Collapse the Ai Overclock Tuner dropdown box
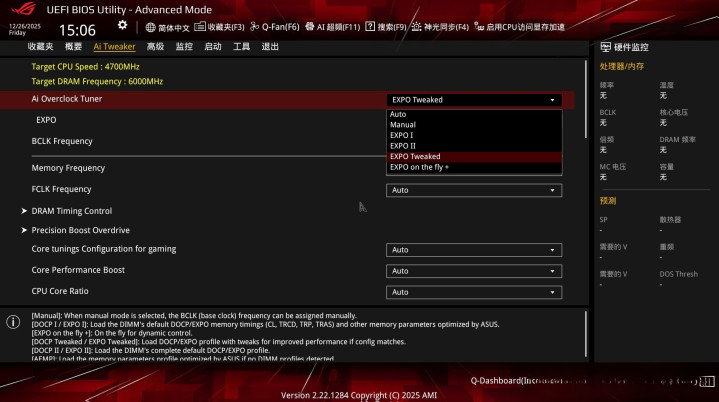 click(x=474, y=100)
